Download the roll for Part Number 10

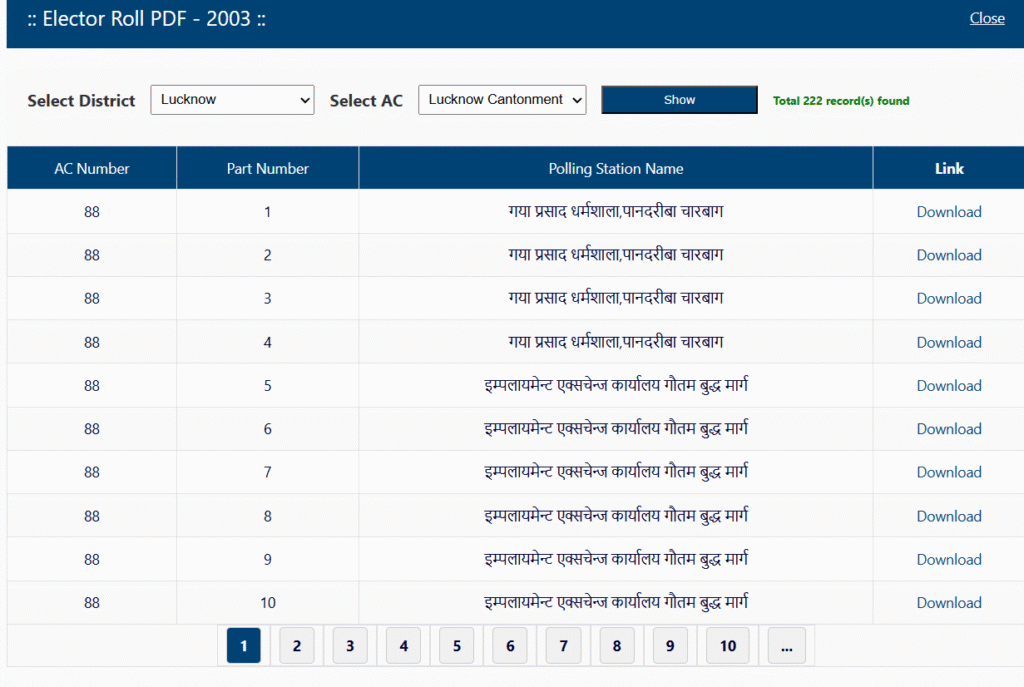coord(948,603)
